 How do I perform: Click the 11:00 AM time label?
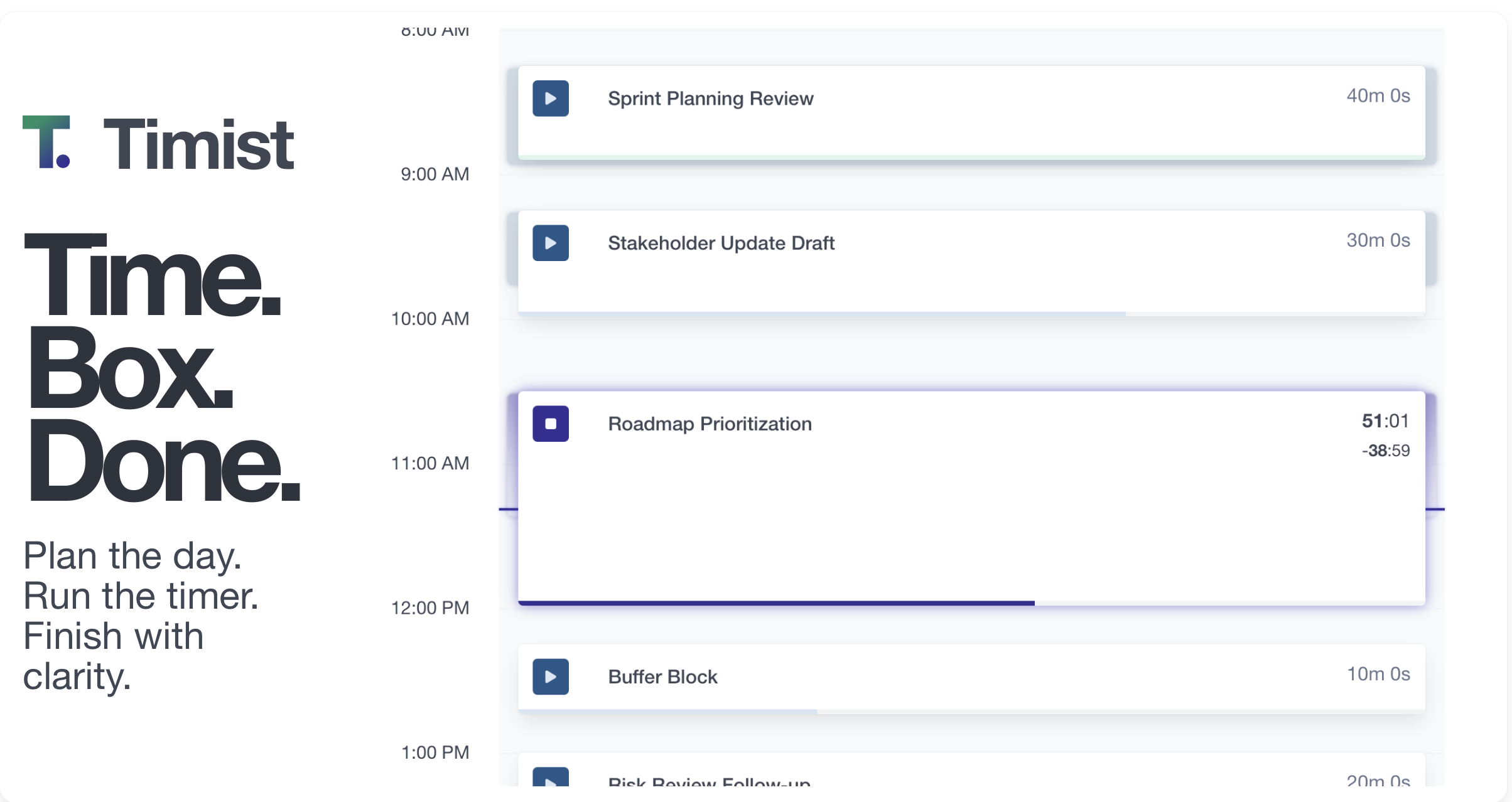point(429,463)
